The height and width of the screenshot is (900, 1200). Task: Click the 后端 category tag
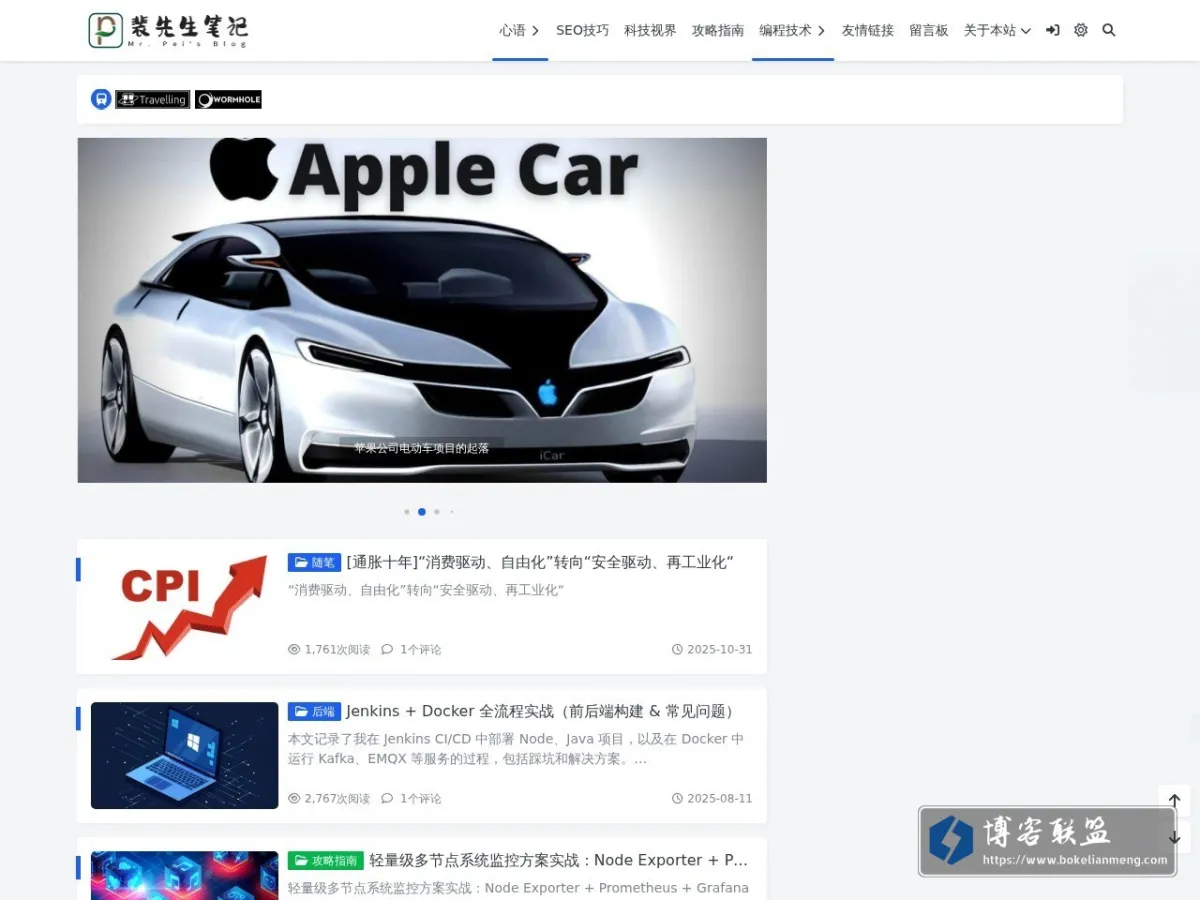pyautogui.click(x=314, y=712)
